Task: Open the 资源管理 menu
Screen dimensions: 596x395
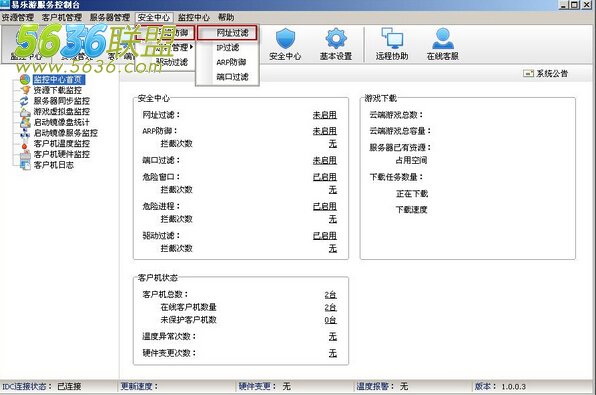Action: click(18, 17)
